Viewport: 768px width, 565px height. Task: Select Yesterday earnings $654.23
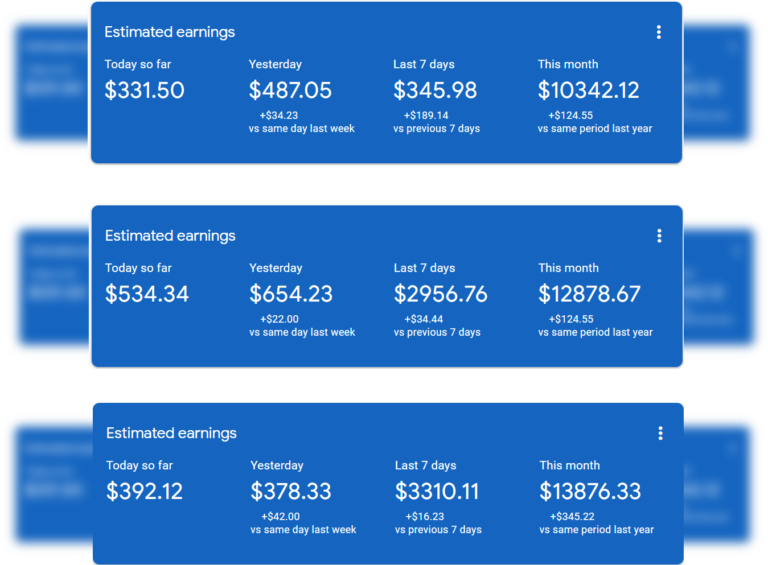(x=291, y=294)
